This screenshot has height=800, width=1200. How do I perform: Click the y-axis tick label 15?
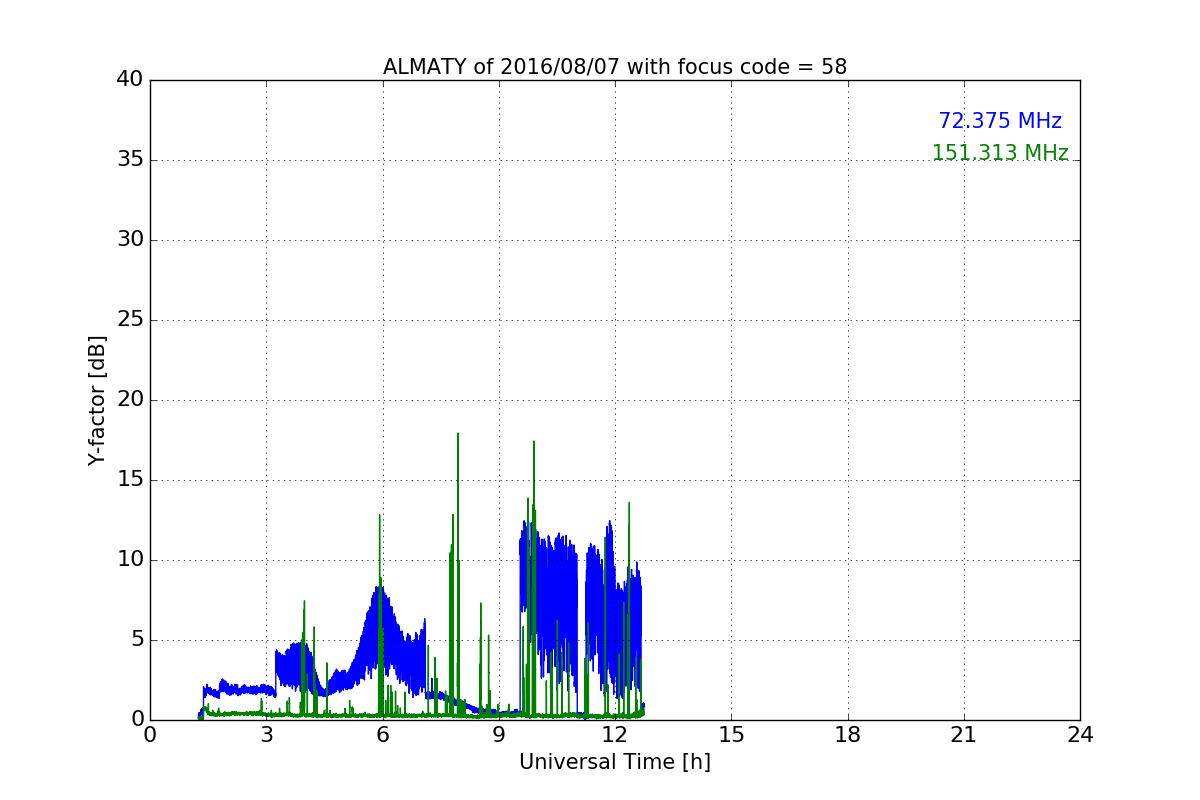[130, 480]
